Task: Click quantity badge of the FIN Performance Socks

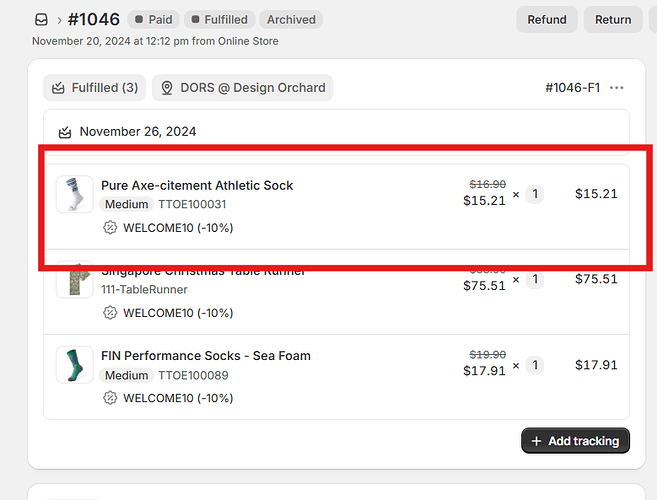Action: coord(535,365)
